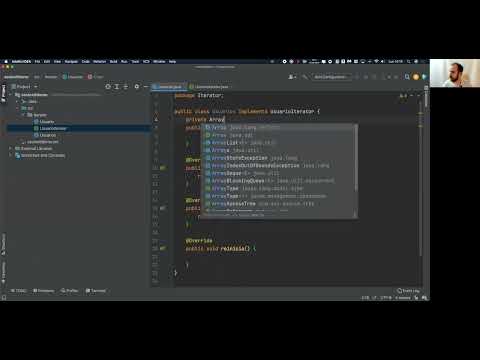Expand External Libraries node
480x360 pixels.
point(10,149)
